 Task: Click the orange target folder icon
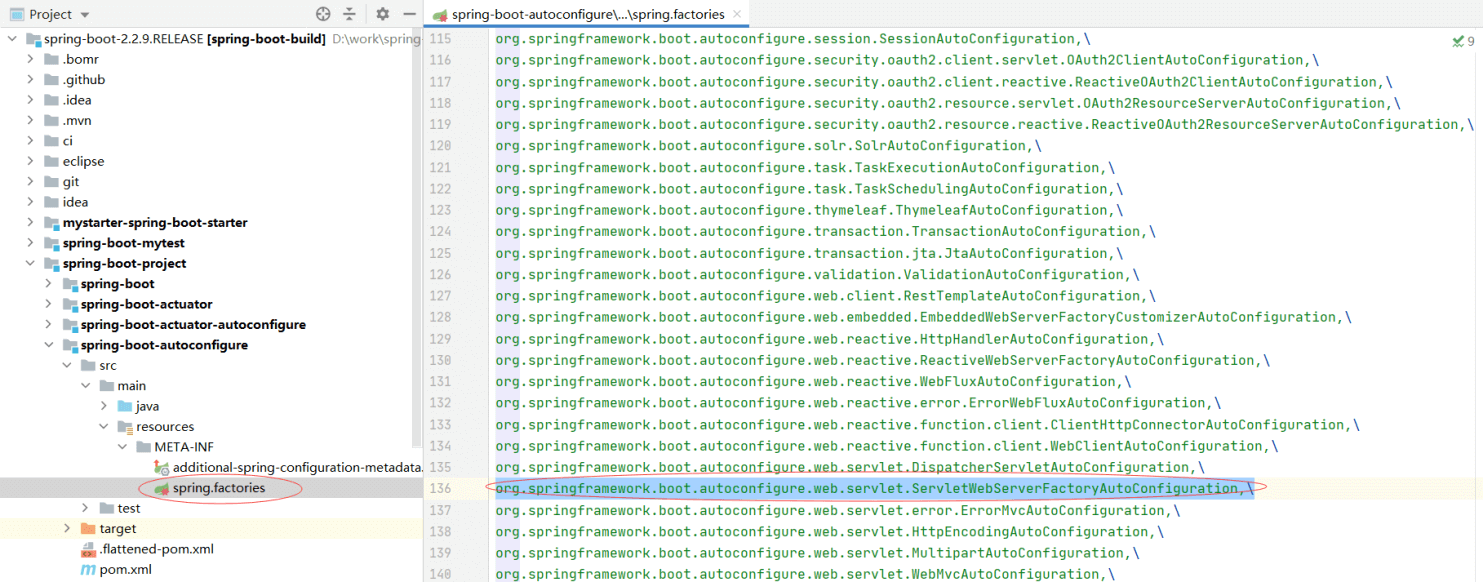pos(88,529)
